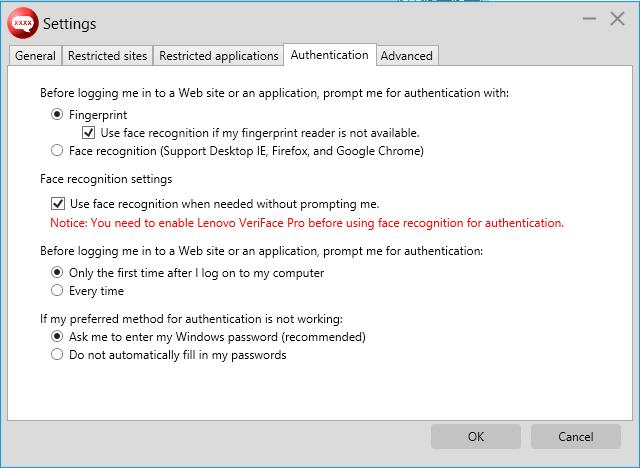Image resolution: width=640 pixels, height=468 pixels.
Task: Choose Face recognition authentication radio button
Action: tap(57, 151)
